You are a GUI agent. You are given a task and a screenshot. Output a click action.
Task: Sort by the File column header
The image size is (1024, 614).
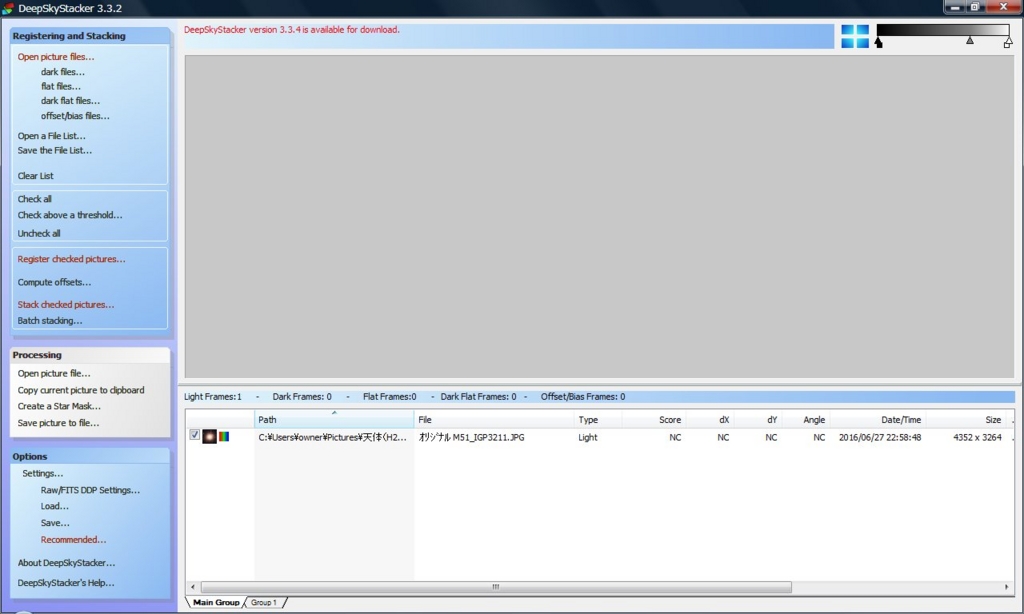tap(494, 419)
